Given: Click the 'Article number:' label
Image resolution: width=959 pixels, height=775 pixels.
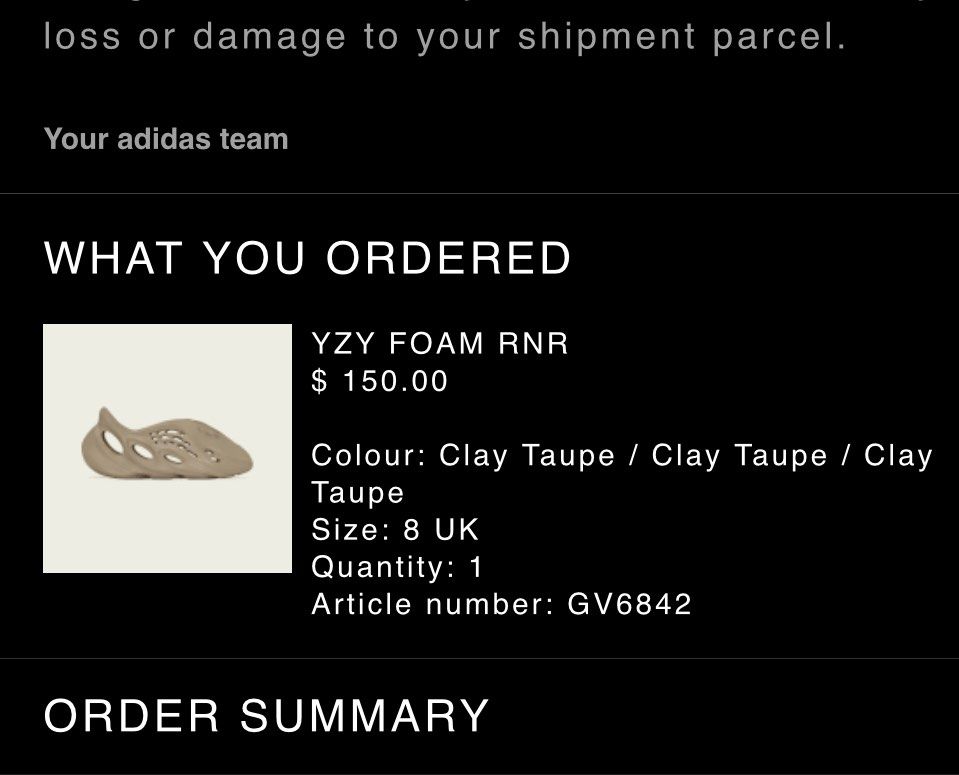Looking at the screenshot, I should pyautogui.click(x=432, y=604).
